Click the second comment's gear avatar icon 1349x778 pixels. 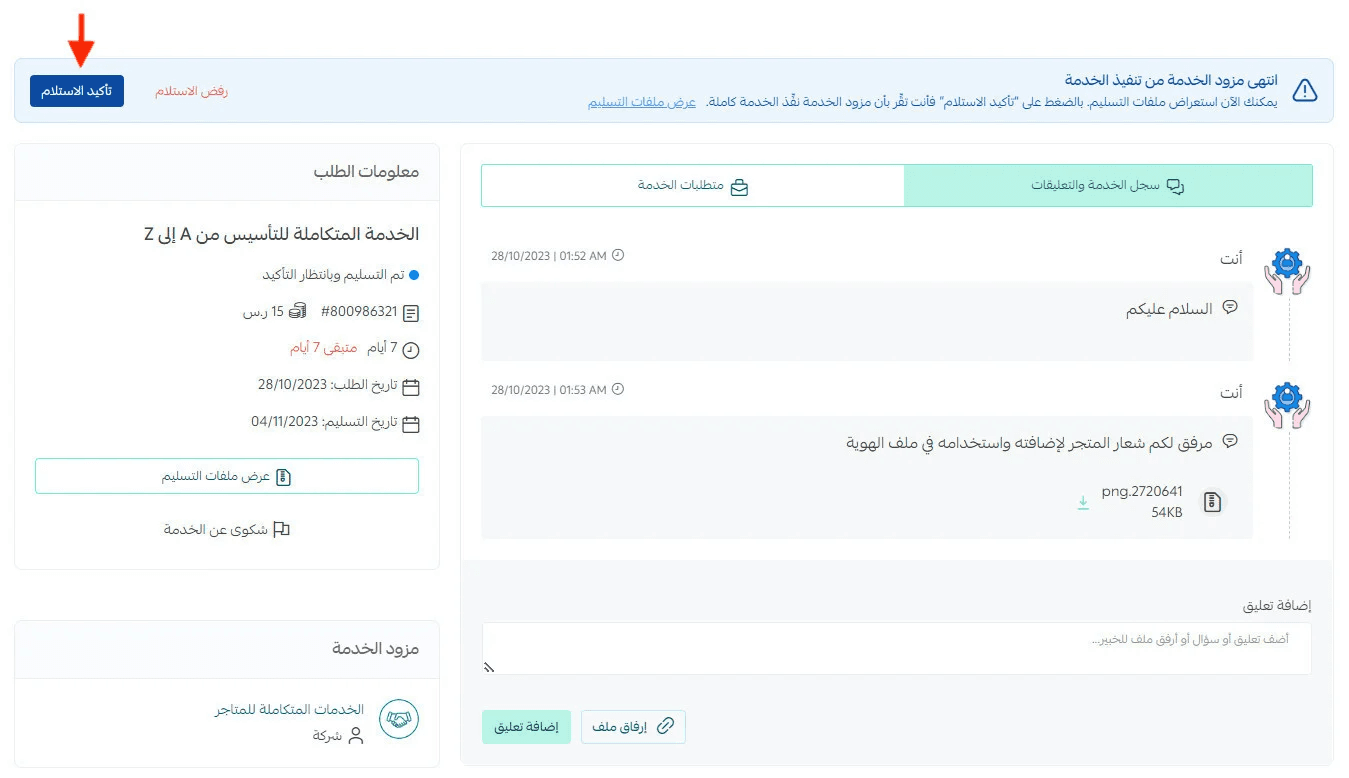click(x=1287, y=405)
